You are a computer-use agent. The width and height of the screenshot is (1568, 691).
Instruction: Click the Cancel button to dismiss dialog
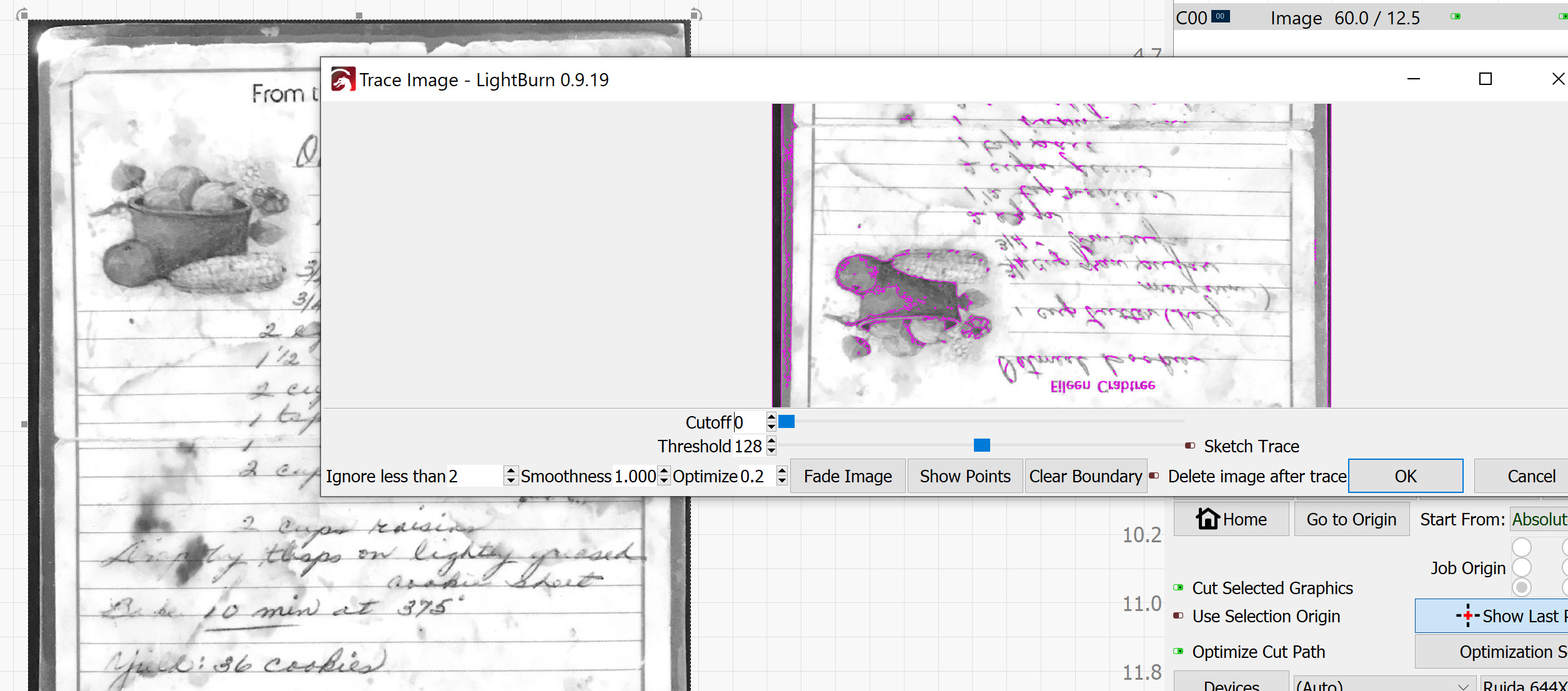(1531, 476)
